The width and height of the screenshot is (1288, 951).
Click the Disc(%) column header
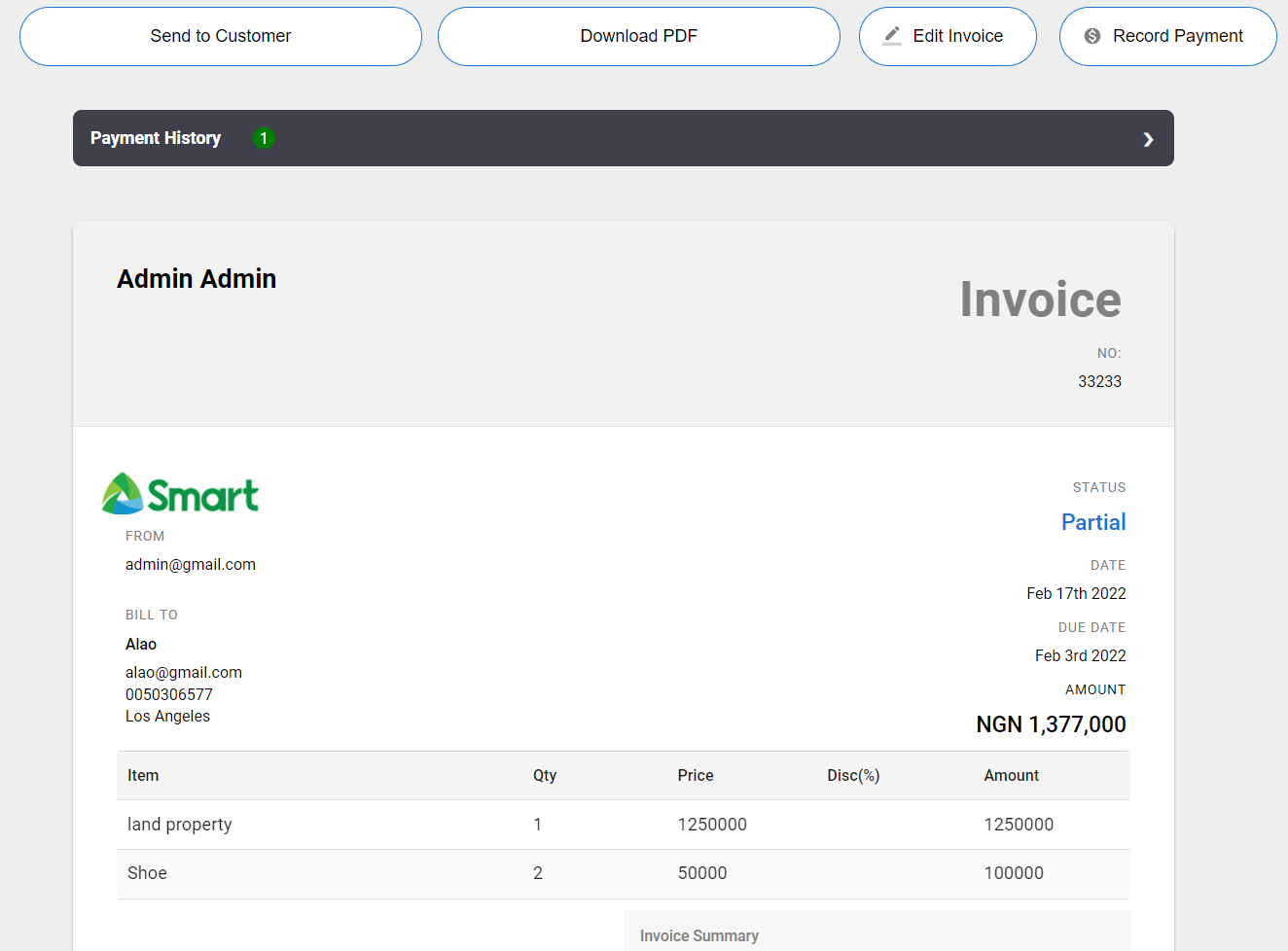pyautogui.click(x=853, y=775)
